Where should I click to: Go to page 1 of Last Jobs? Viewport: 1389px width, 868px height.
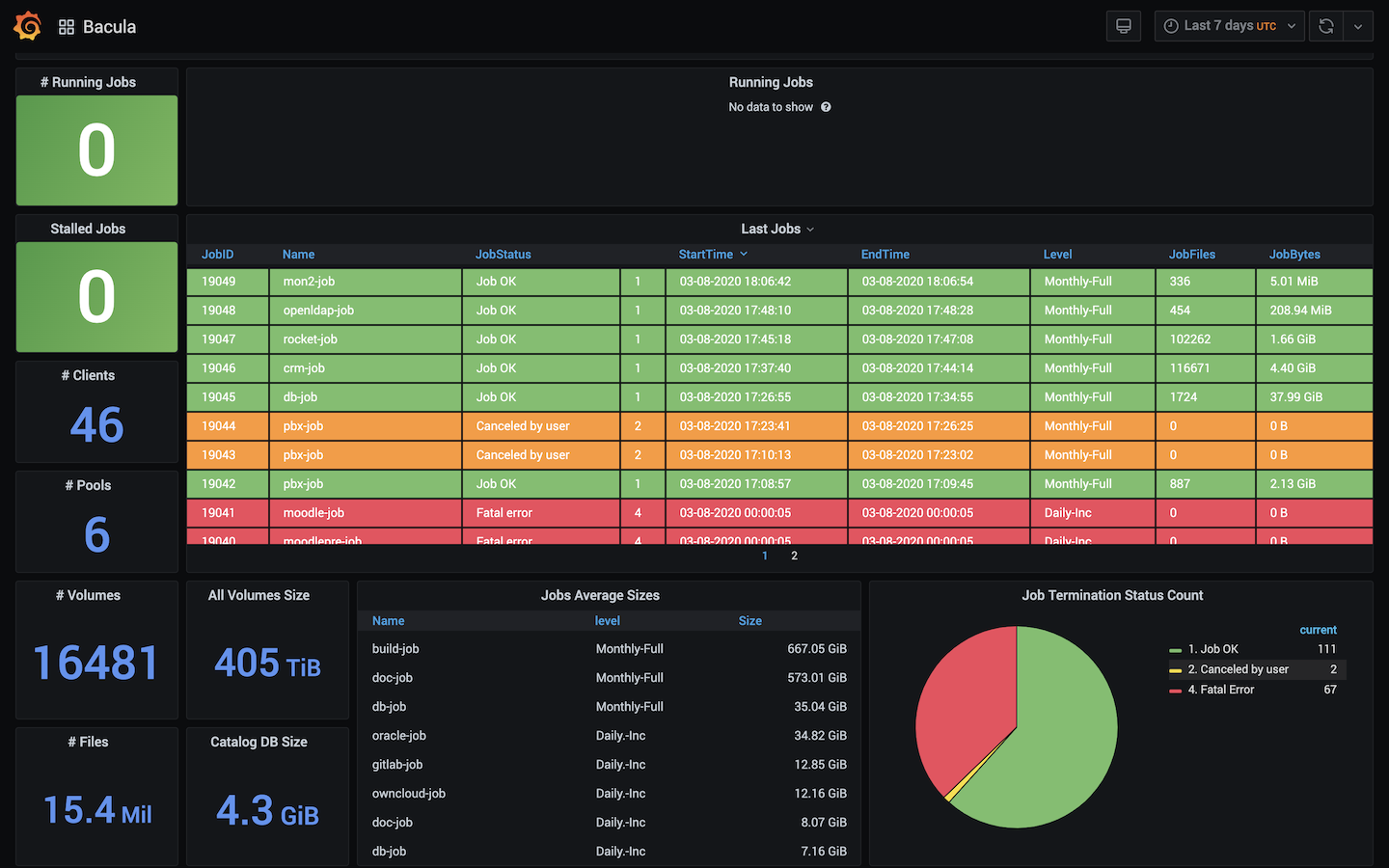click(x=765, y=556)
